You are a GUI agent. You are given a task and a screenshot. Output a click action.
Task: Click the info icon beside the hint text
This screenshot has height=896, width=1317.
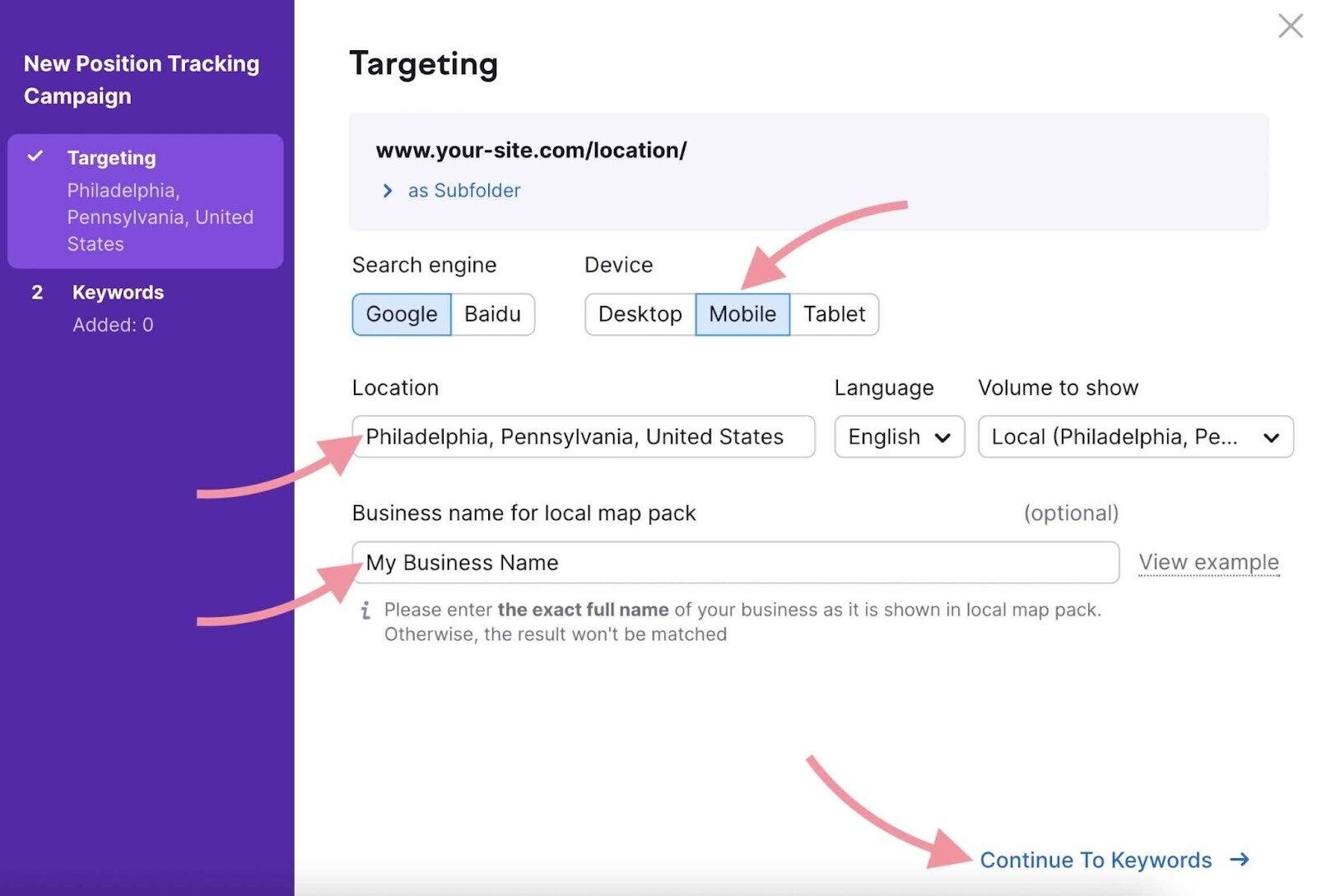pyautogui.click(x=365, y=610)
